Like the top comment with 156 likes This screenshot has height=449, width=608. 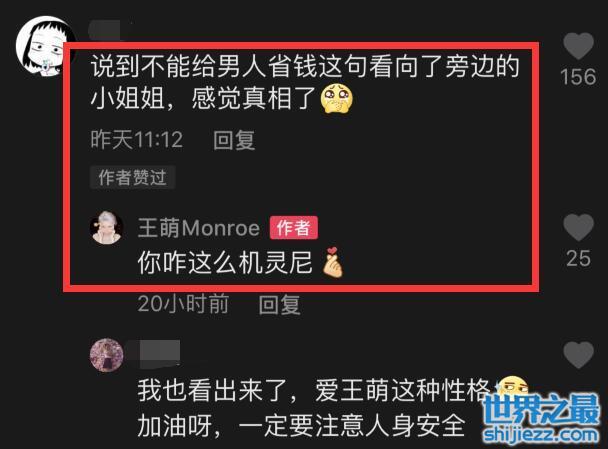click(x=578, y=46)
